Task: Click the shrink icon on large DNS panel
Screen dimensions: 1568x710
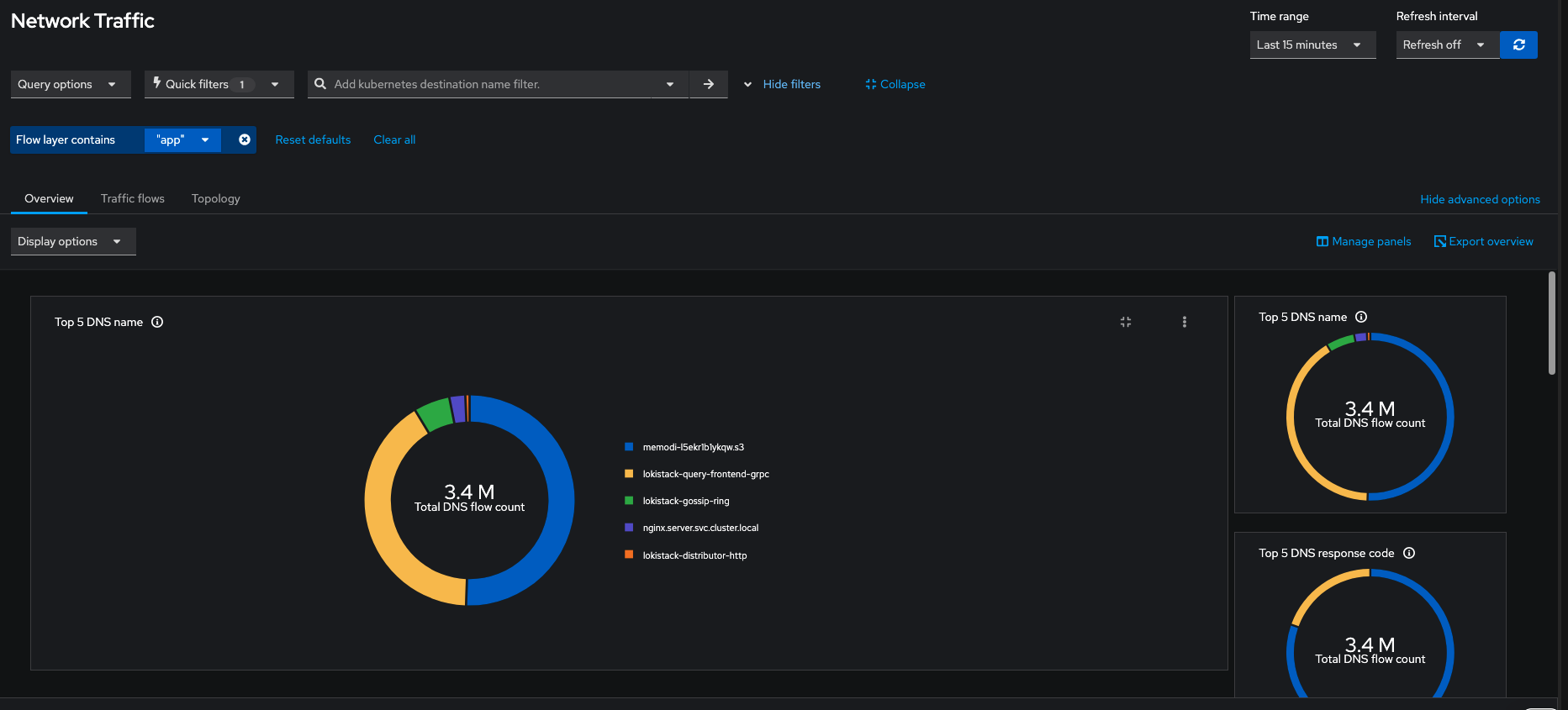Action: click(1126, 322)
